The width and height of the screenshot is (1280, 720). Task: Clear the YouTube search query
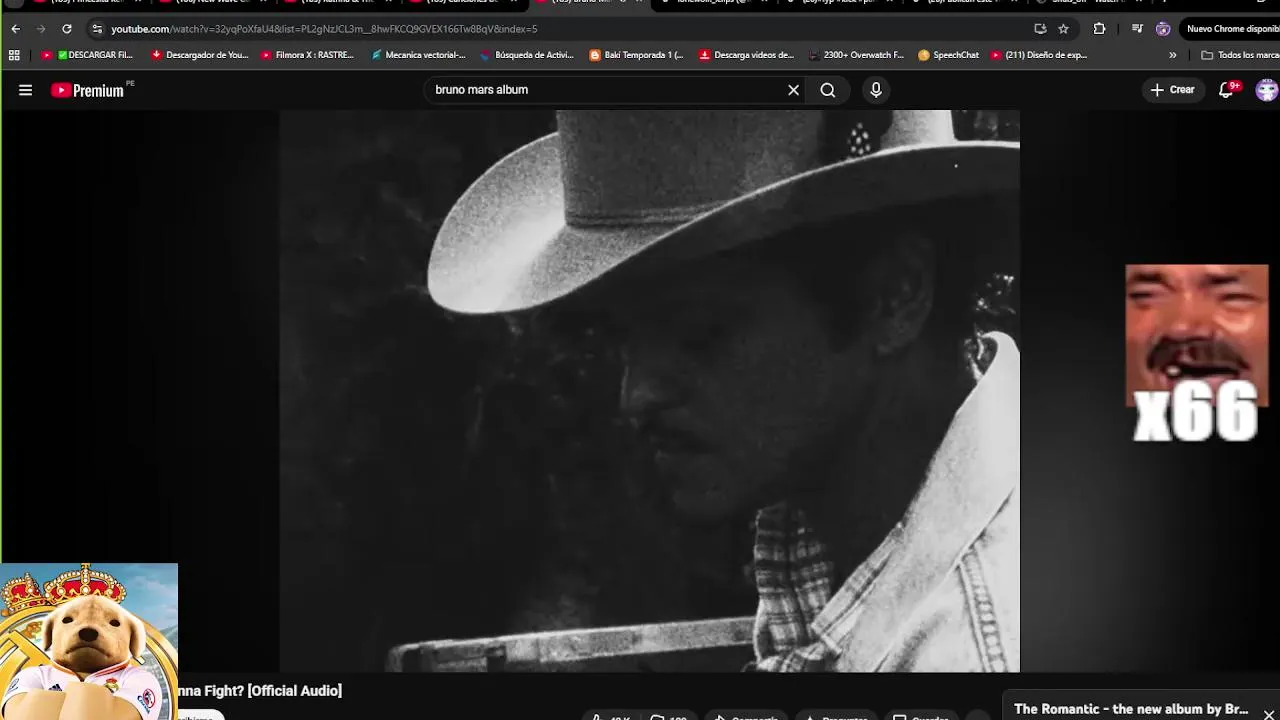click(x=793, y=90)
